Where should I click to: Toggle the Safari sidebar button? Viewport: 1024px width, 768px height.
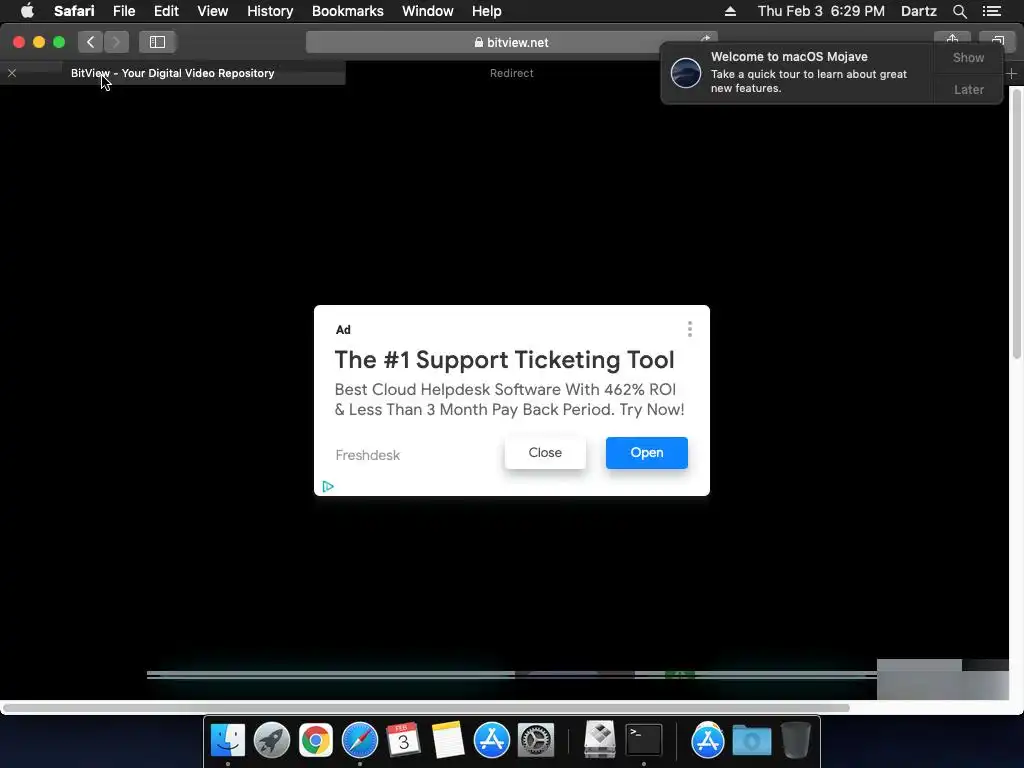point(157,42)
